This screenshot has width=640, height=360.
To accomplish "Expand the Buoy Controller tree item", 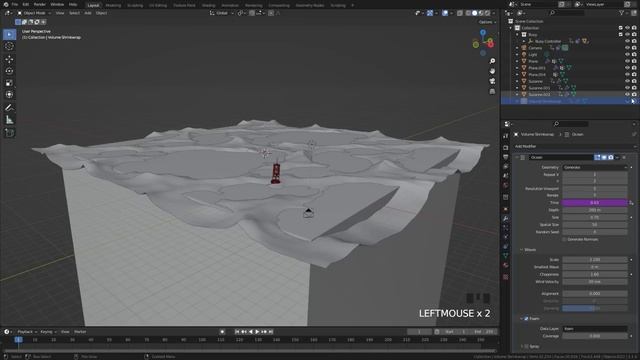I will pyautogui.click(x=524, y=41).
